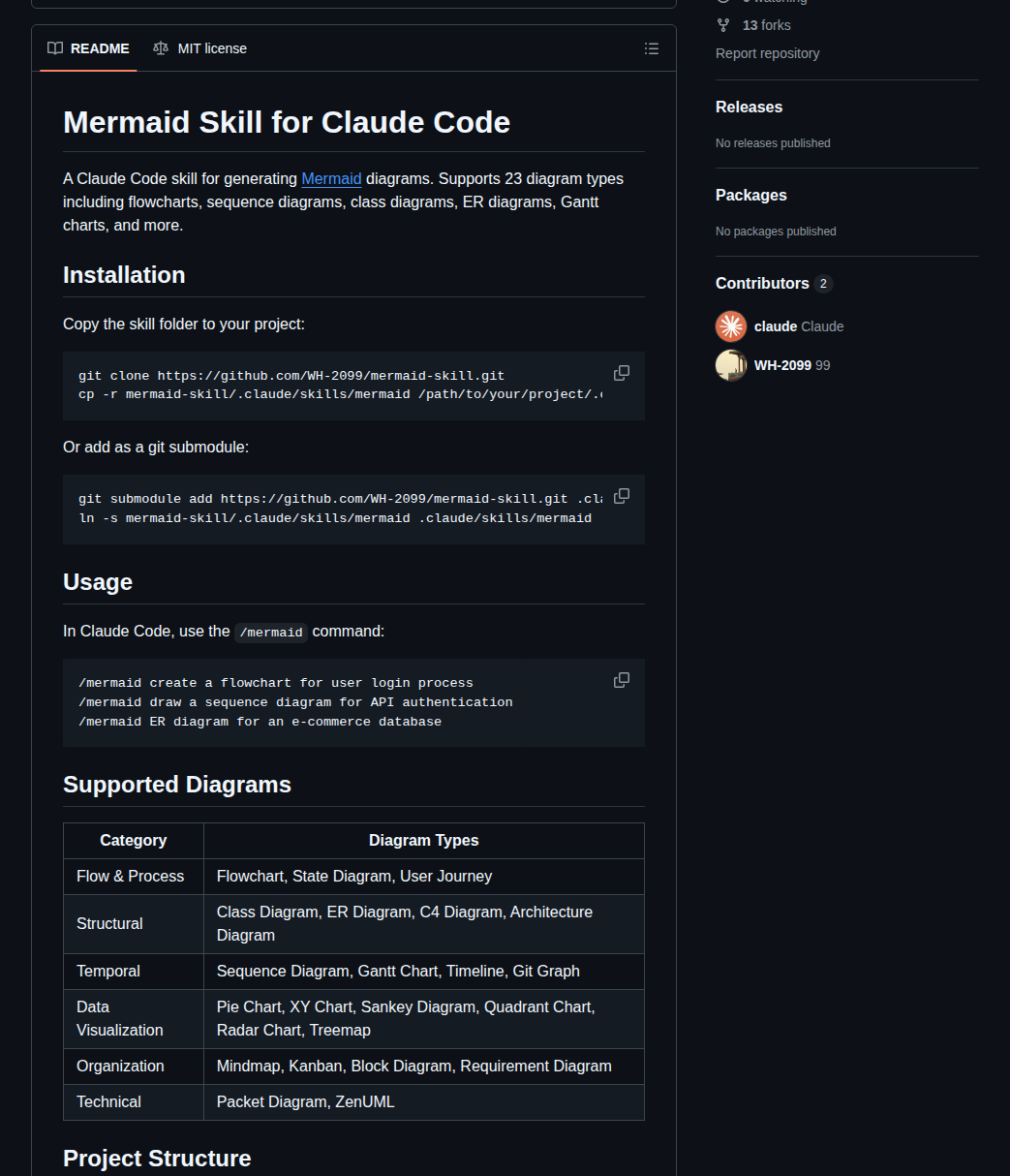Click 'No releases published' text
Viewport: 1010px width, 1176px height.
[x=773, y=143]
